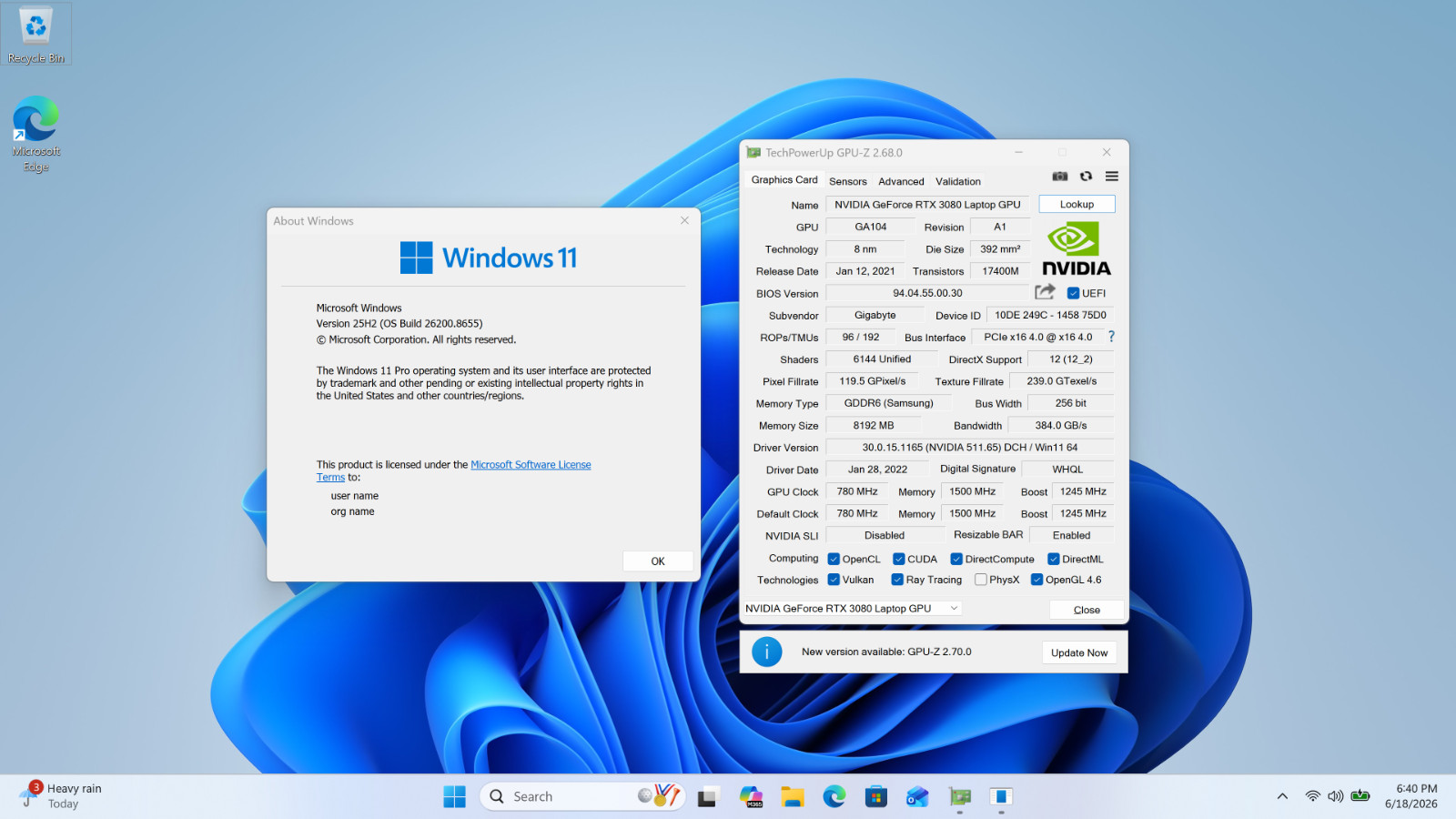Switch to the Sensors tab
This screenshot has height=819, width=1456.
(848, 181)
